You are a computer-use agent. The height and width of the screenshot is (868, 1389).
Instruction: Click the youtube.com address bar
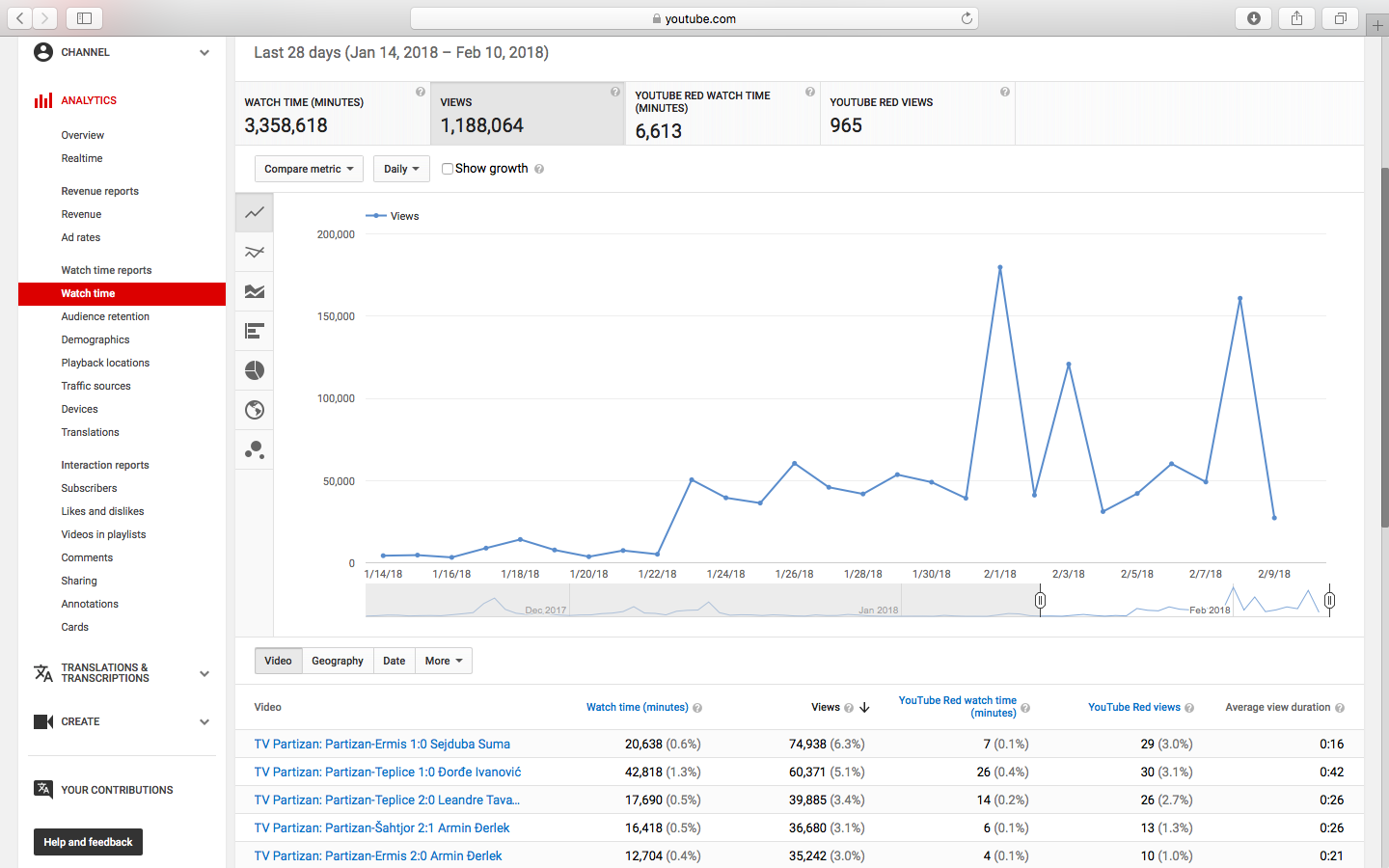pos(694,18)
